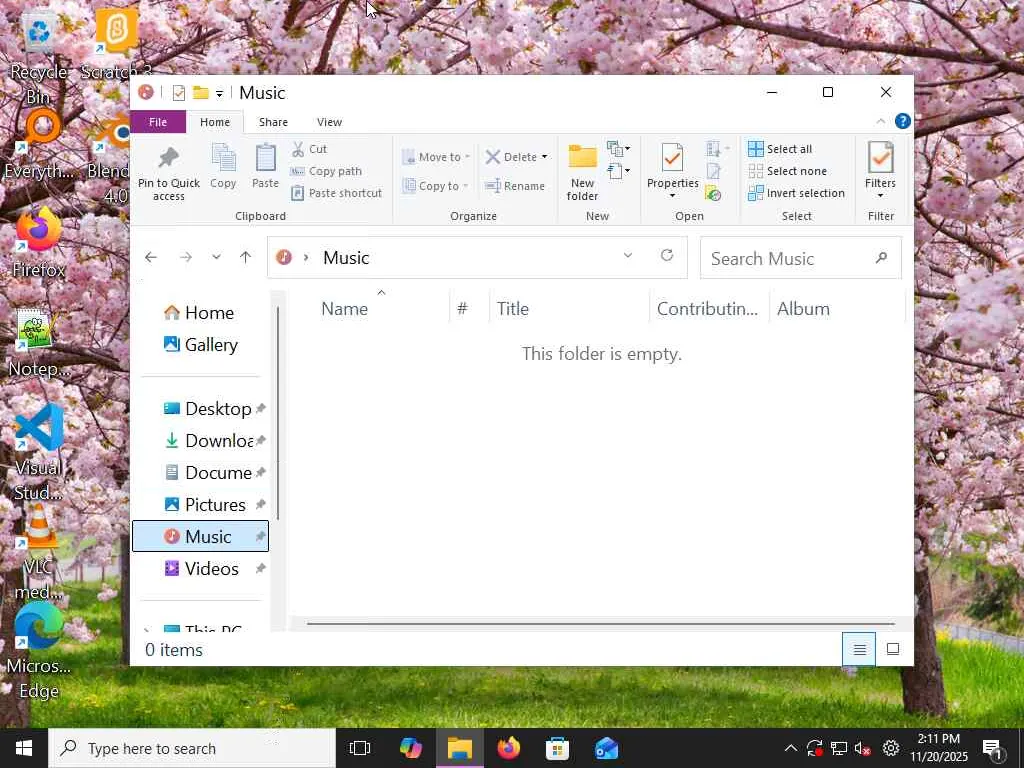Choose Copy path in Clipboard group

[x=326, y=171]
